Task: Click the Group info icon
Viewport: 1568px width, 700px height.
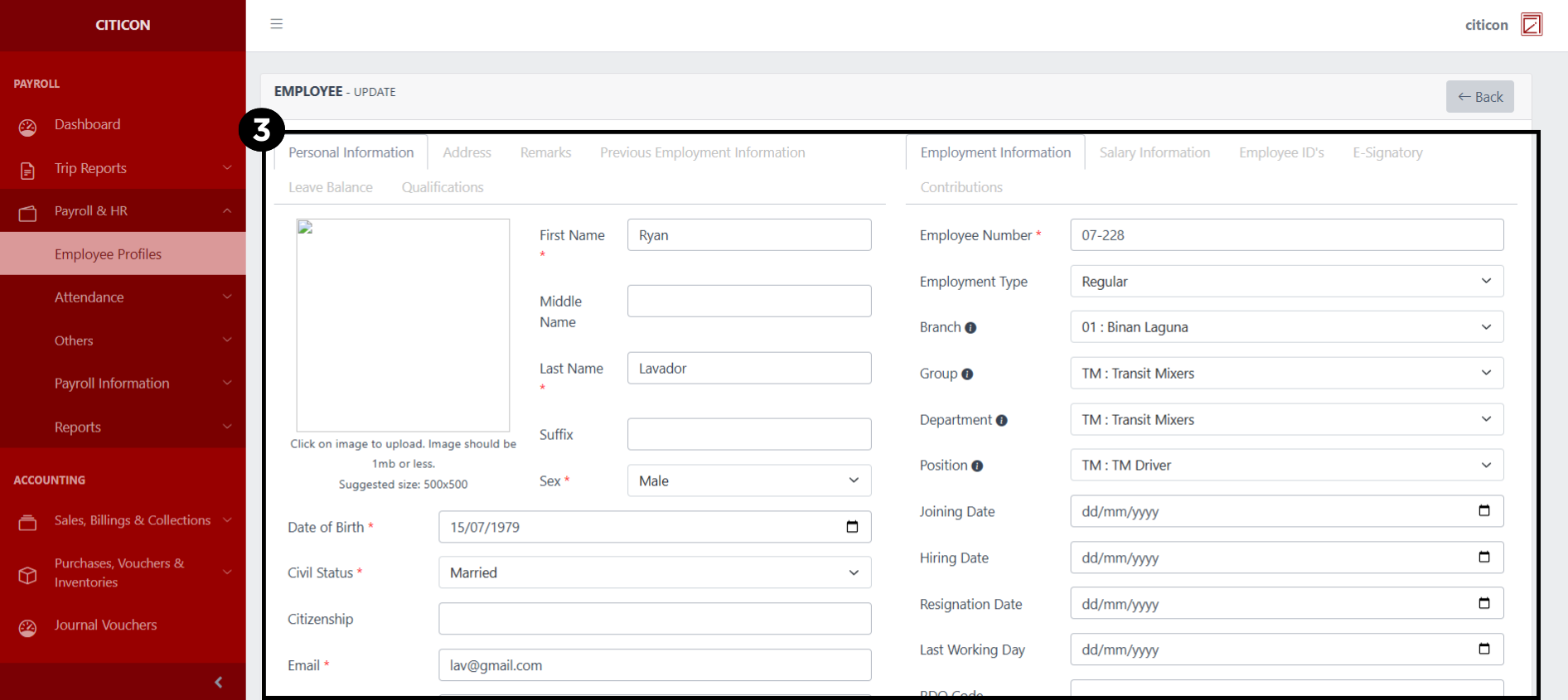Action: click(967, 374)
